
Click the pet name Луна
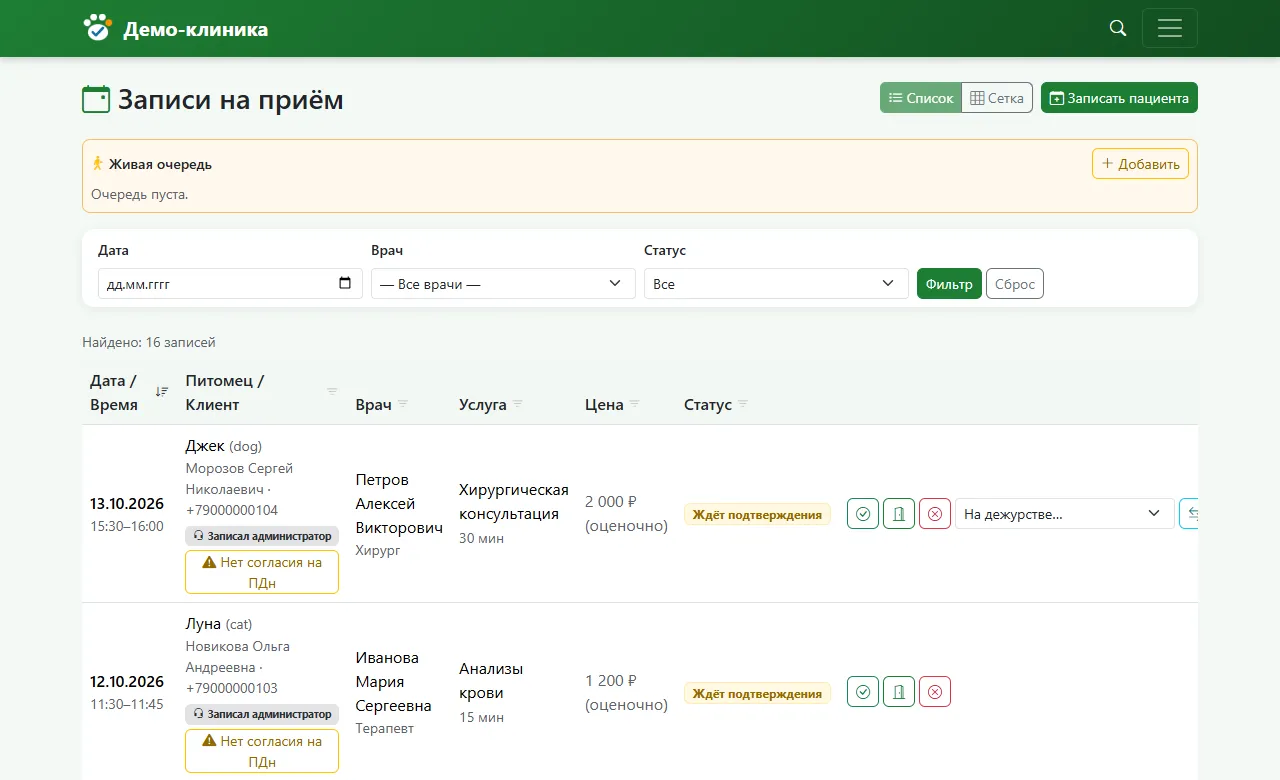tap(203, 624)
